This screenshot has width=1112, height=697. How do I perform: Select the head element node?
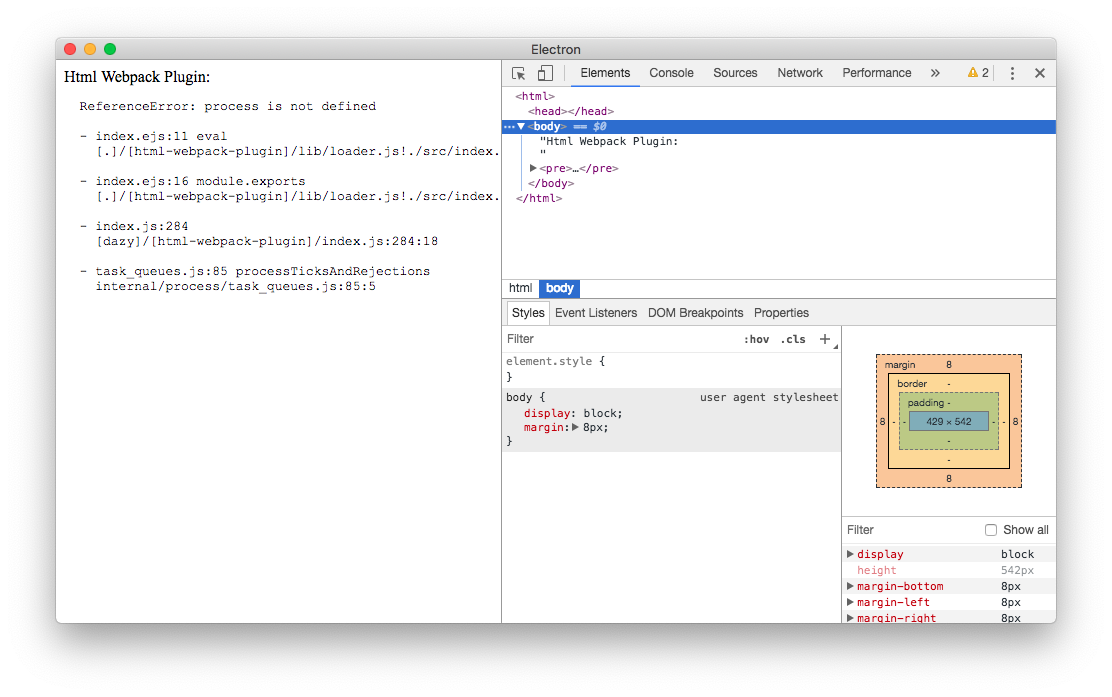pyautogui.click(x=571, y=111)
